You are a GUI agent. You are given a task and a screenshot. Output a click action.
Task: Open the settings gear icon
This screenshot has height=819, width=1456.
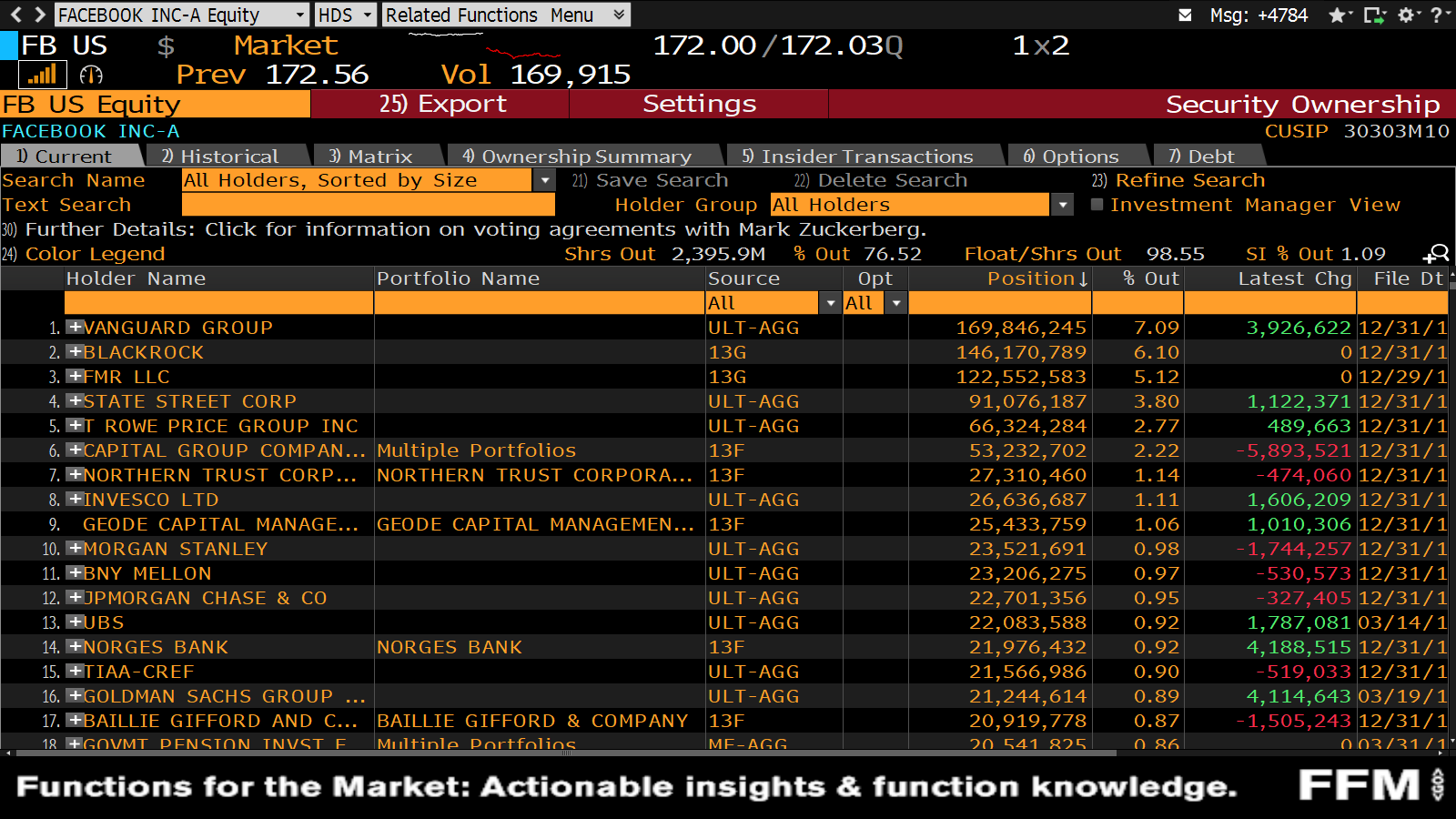tap(1406, 15)
